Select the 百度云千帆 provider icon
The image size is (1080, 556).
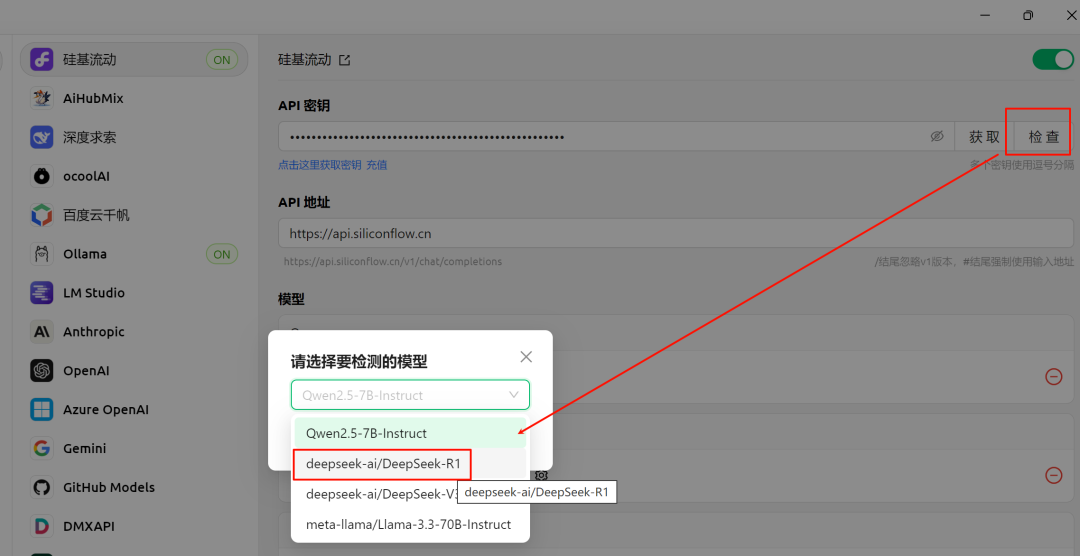click(41, 215)
